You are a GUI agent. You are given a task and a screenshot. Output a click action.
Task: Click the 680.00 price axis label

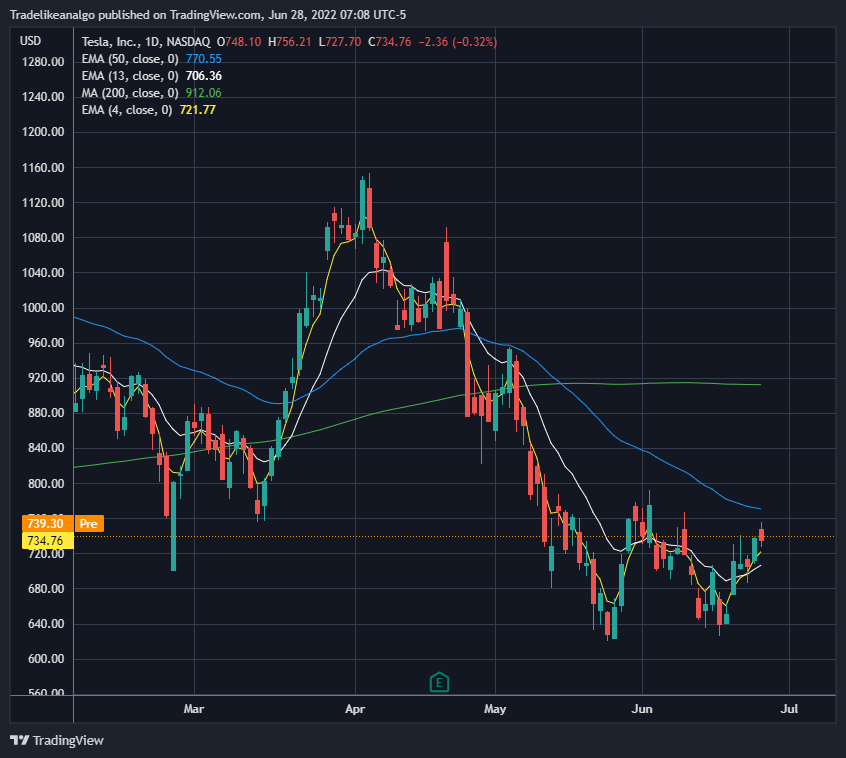(x=46, y=589)
